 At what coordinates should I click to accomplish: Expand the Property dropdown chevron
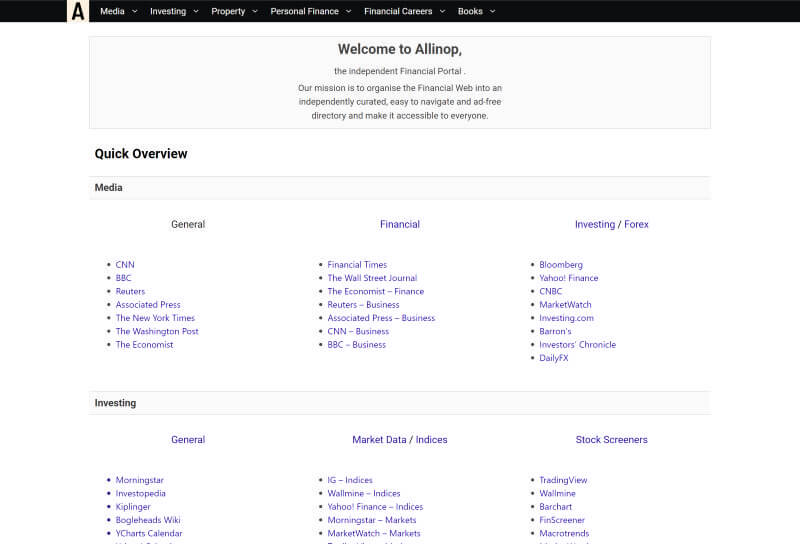point(255,11)
